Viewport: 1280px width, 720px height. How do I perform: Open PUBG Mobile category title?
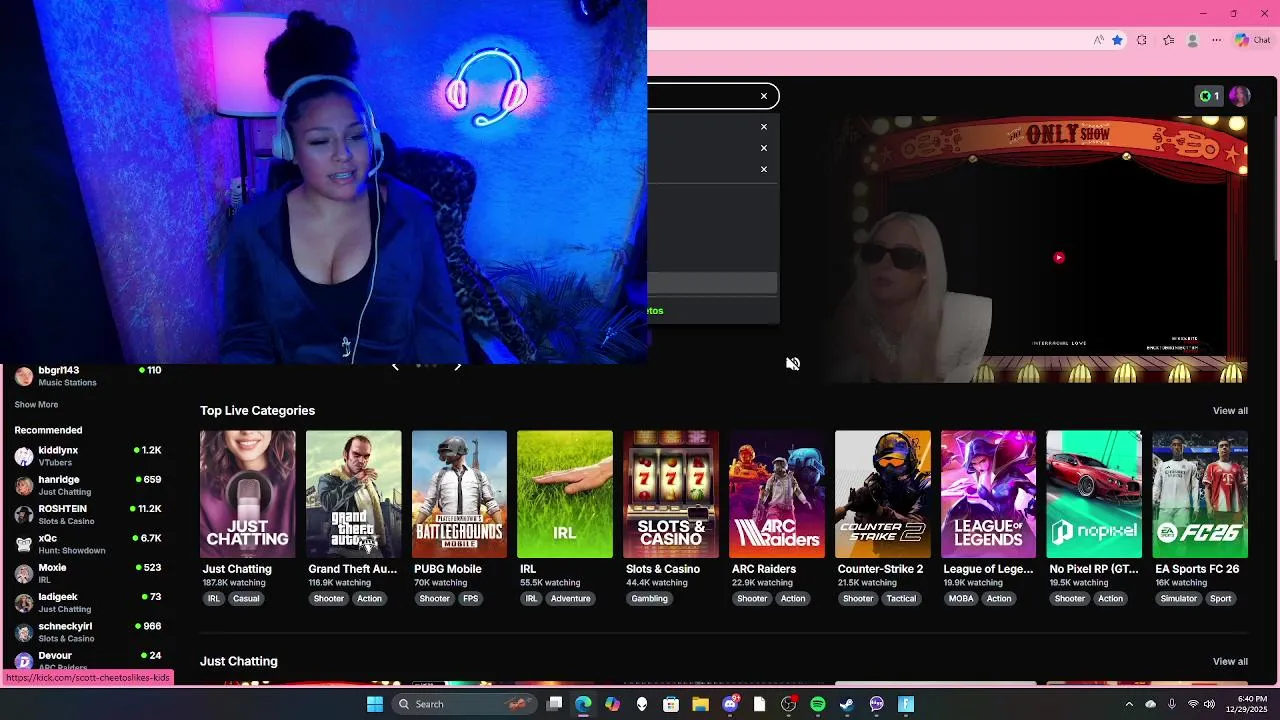448,569
